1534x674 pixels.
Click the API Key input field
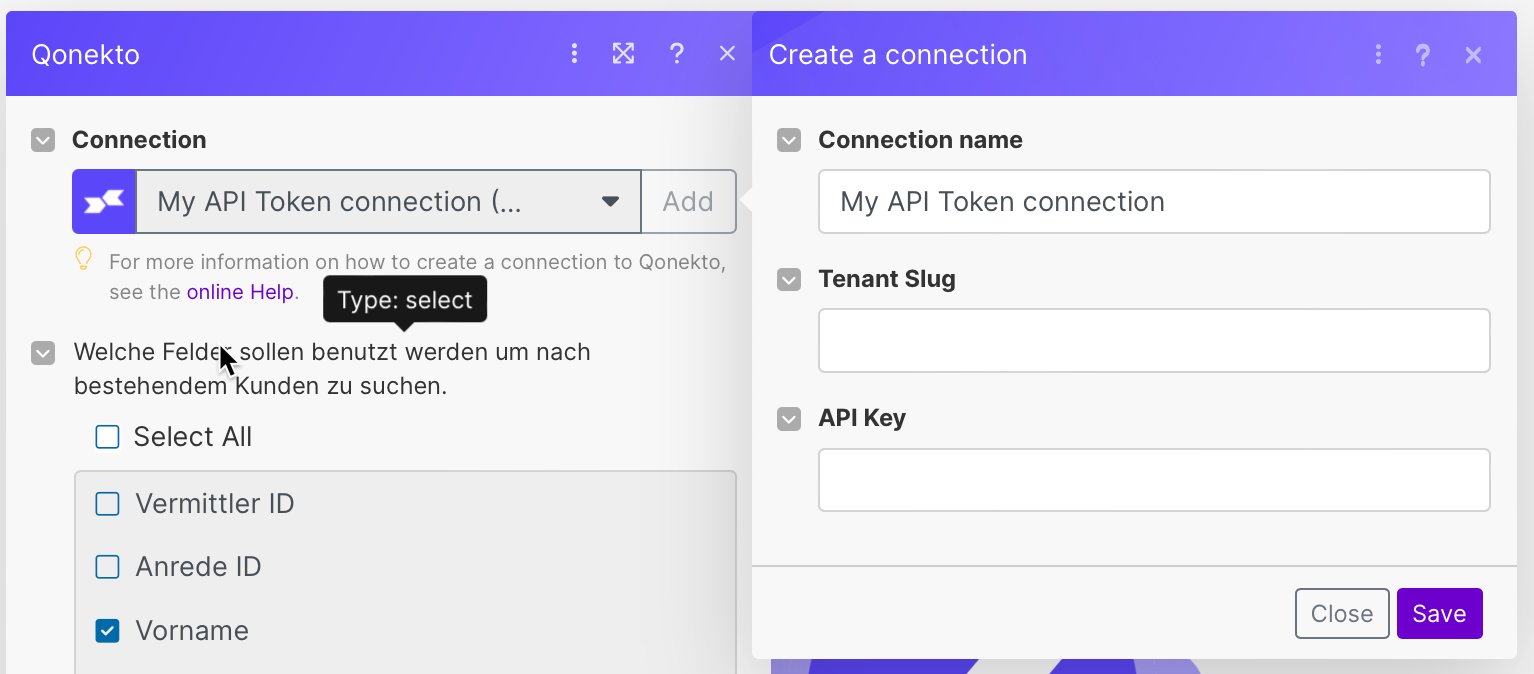pyautogui.click(x=1154, y=480)
